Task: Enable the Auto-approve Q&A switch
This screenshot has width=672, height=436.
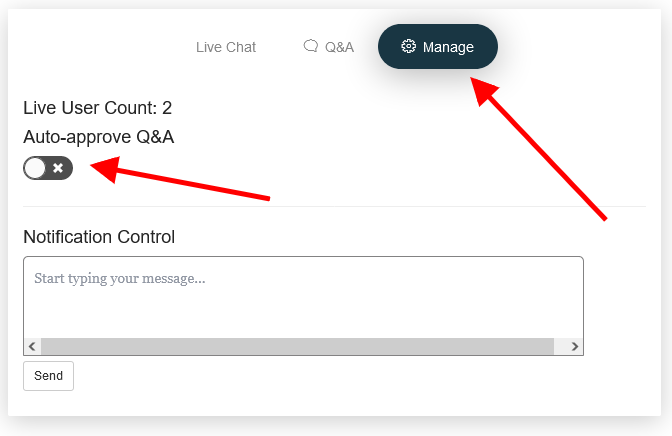Action: 48,168
